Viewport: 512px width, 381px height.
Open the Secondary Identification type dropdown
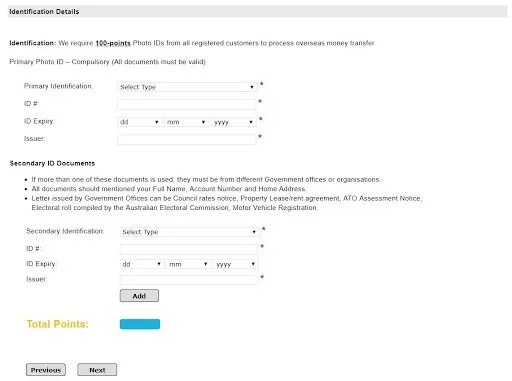[189, 232]
